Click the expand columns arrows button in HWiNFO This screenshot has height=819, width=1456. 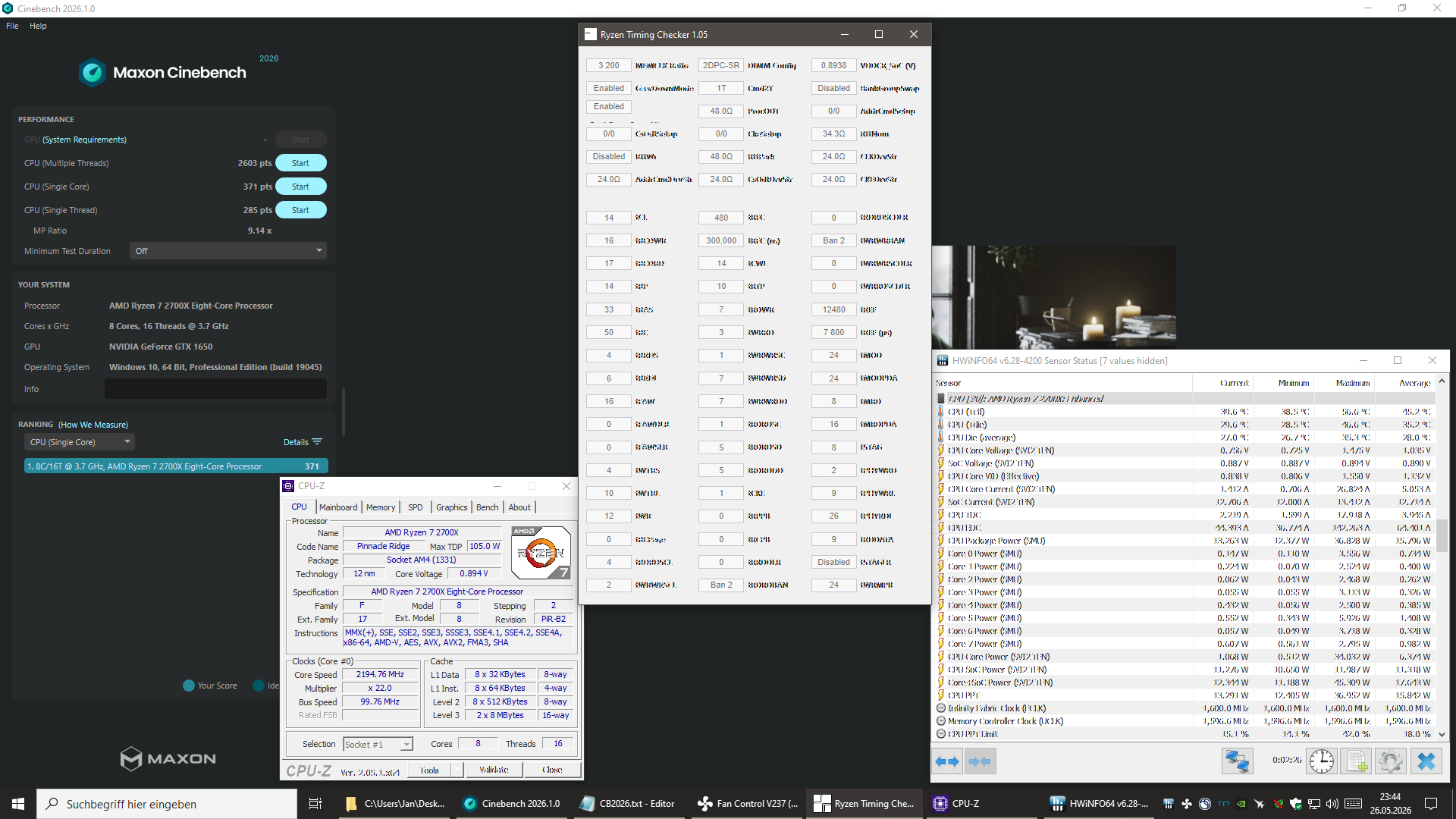(947, 761)
